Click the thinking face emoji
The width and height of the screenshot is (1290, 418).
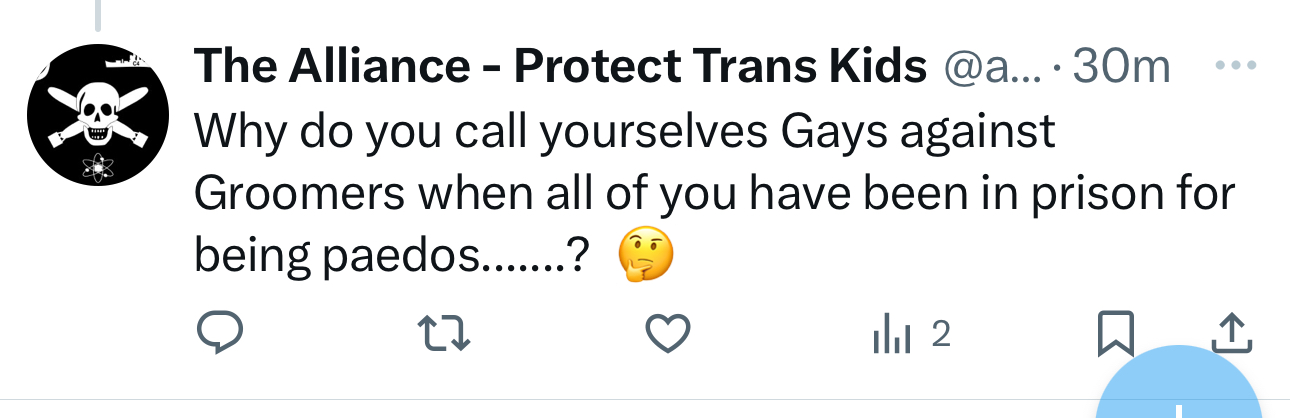(645, 256)
